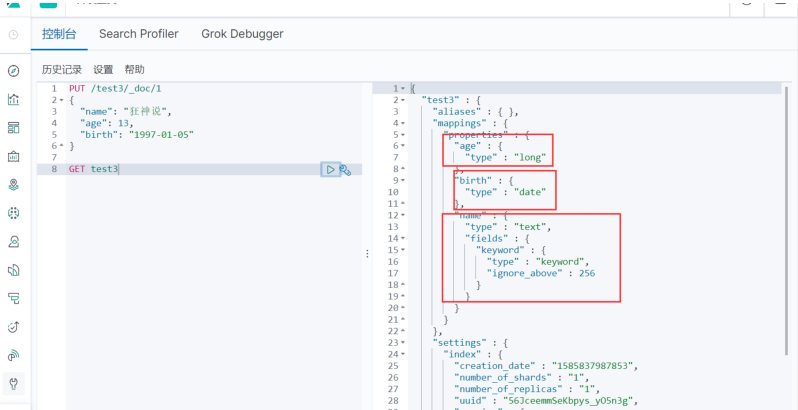This screenshot has width=798, height=410.
Task: Click the 帮助 help link
Action: pos(134,70)
